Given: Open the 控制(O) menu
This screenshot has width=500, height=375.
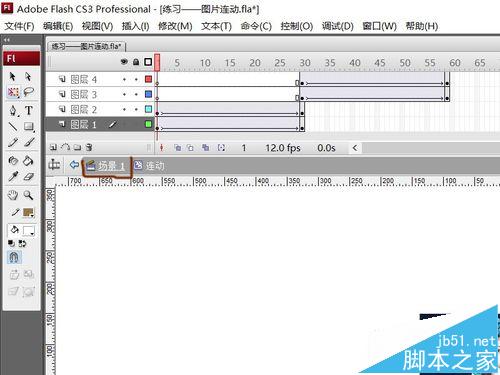Looking at the screenshot, I should click(x=297, y=26).
